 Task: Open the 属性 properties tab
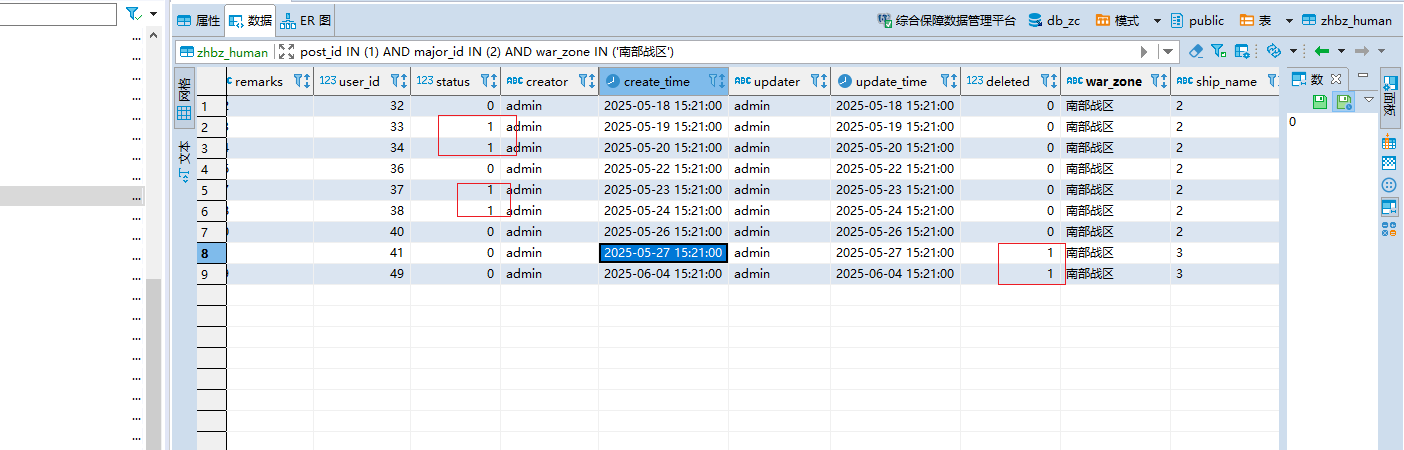(x=198, y=20)
